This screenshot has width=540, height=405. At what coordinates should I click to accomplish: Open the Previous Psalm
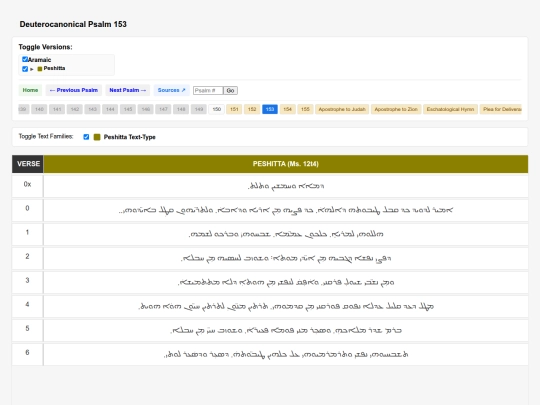pyautogui.click(x=74, y=90)
